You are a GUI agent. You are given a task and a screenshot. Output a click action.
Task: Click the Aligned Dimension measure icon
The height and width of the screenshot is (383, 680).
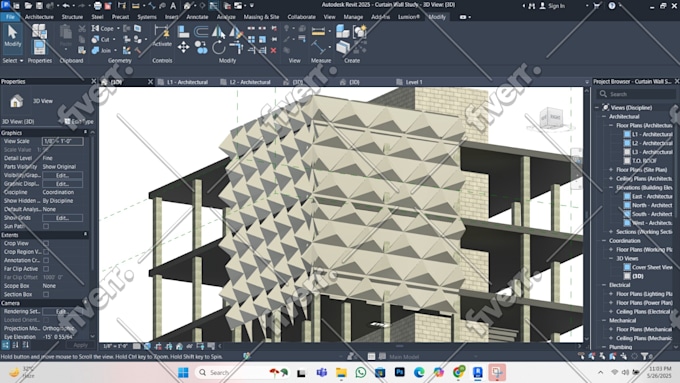[x=318, y=31]
